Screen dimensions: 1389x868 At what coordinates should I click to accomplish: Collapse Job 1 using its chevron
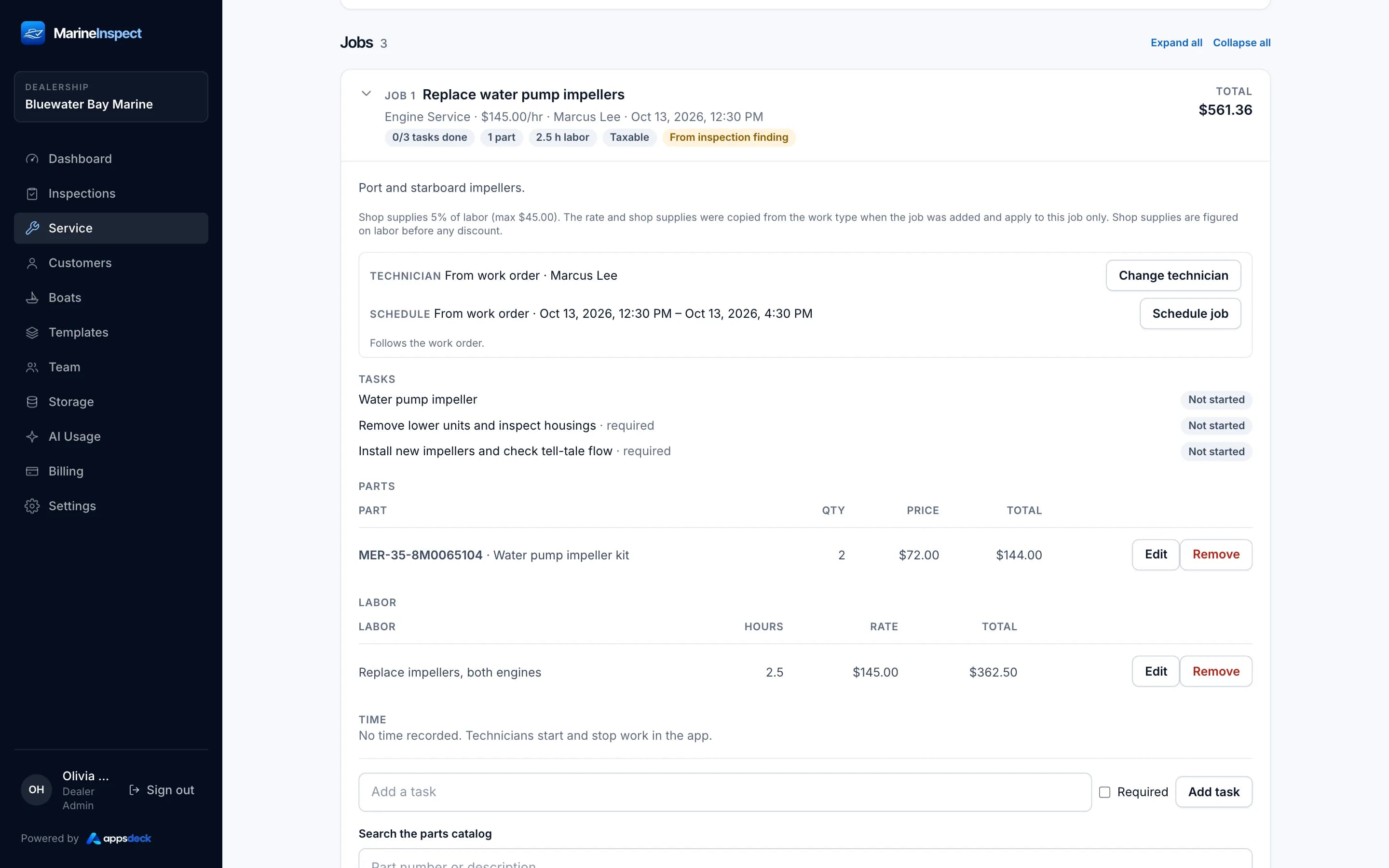tap(366, 94)
